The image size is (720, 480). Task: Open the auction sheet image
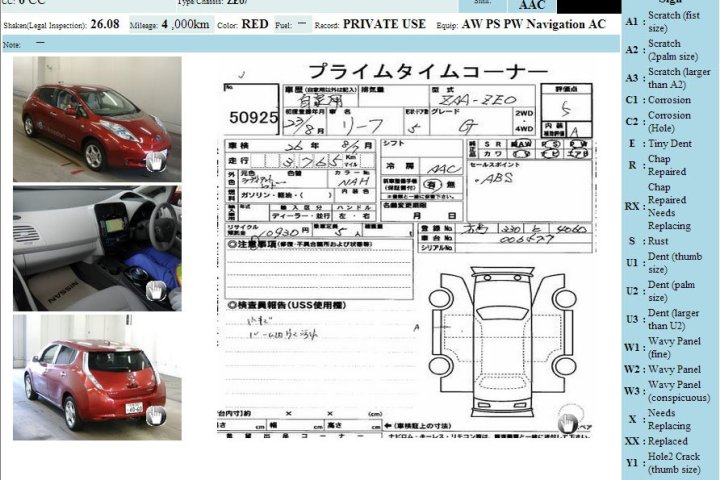click(x=406, y=248)
